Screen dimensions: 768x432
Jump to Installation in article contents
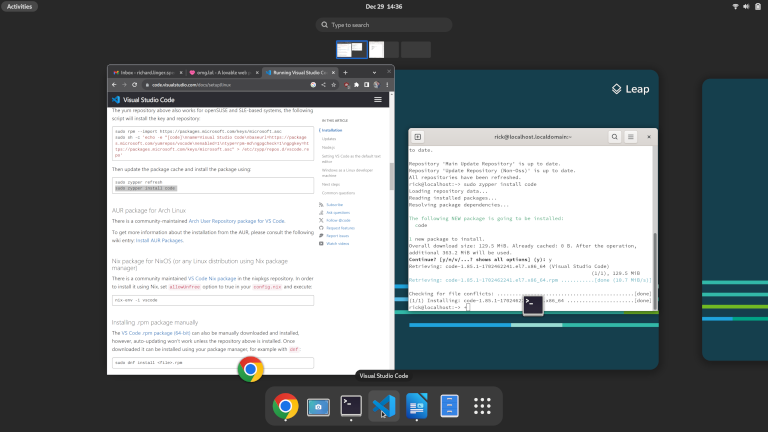click(x=332, y=130)
